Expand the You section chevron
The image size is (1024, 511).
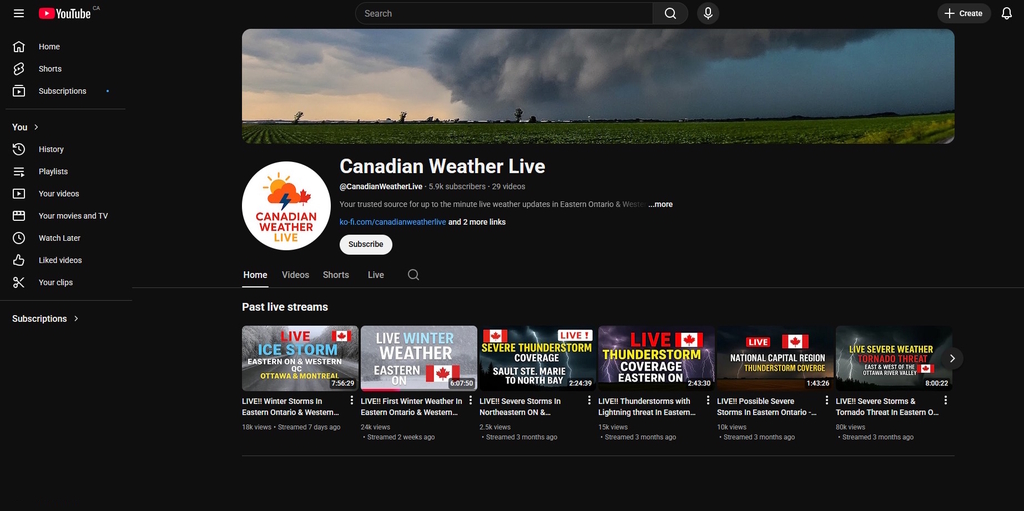click(x=36, y=127)
